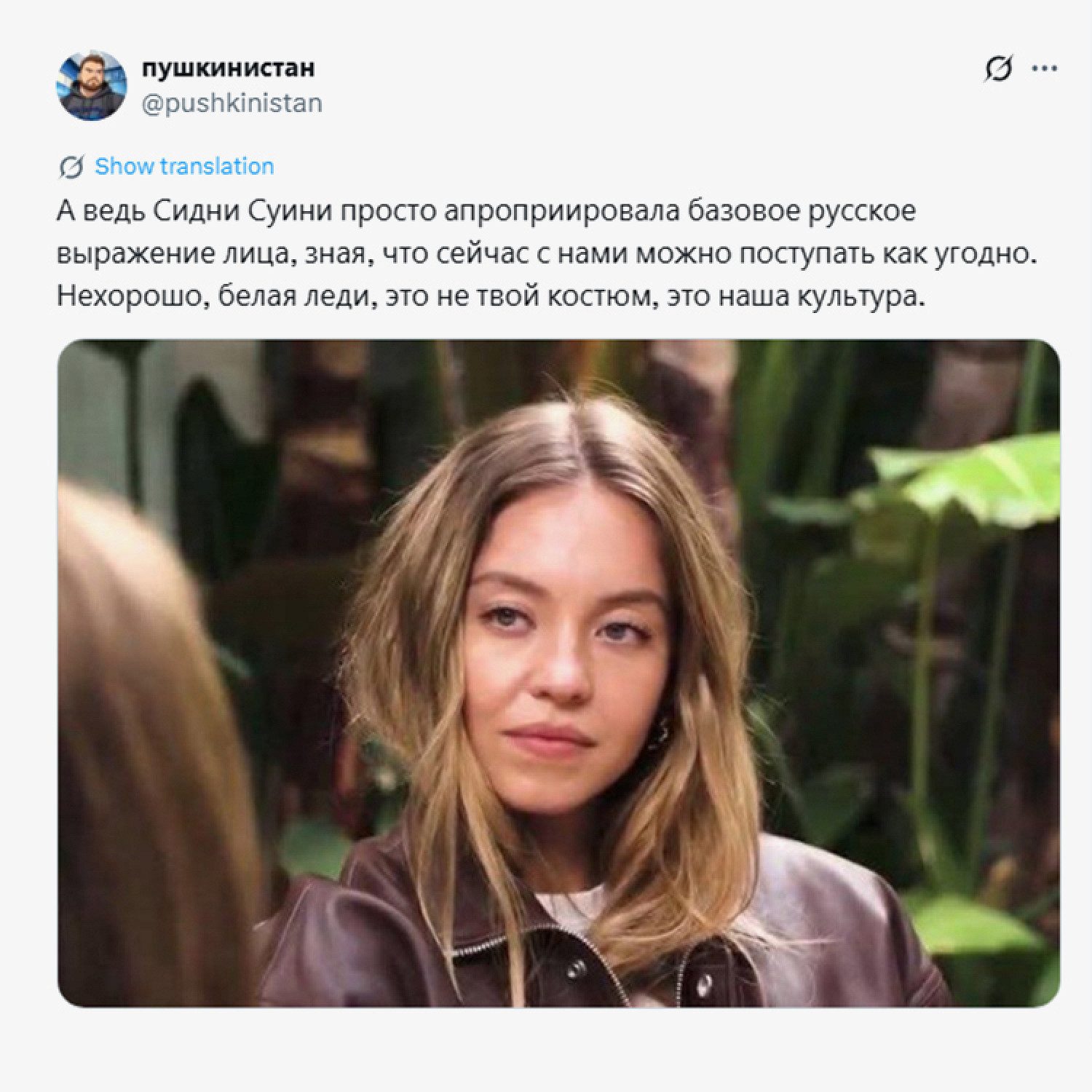This screenshot has width=1092, height=1092.
Task: Open the attached photo of the woman
Action: coord(558,673)
